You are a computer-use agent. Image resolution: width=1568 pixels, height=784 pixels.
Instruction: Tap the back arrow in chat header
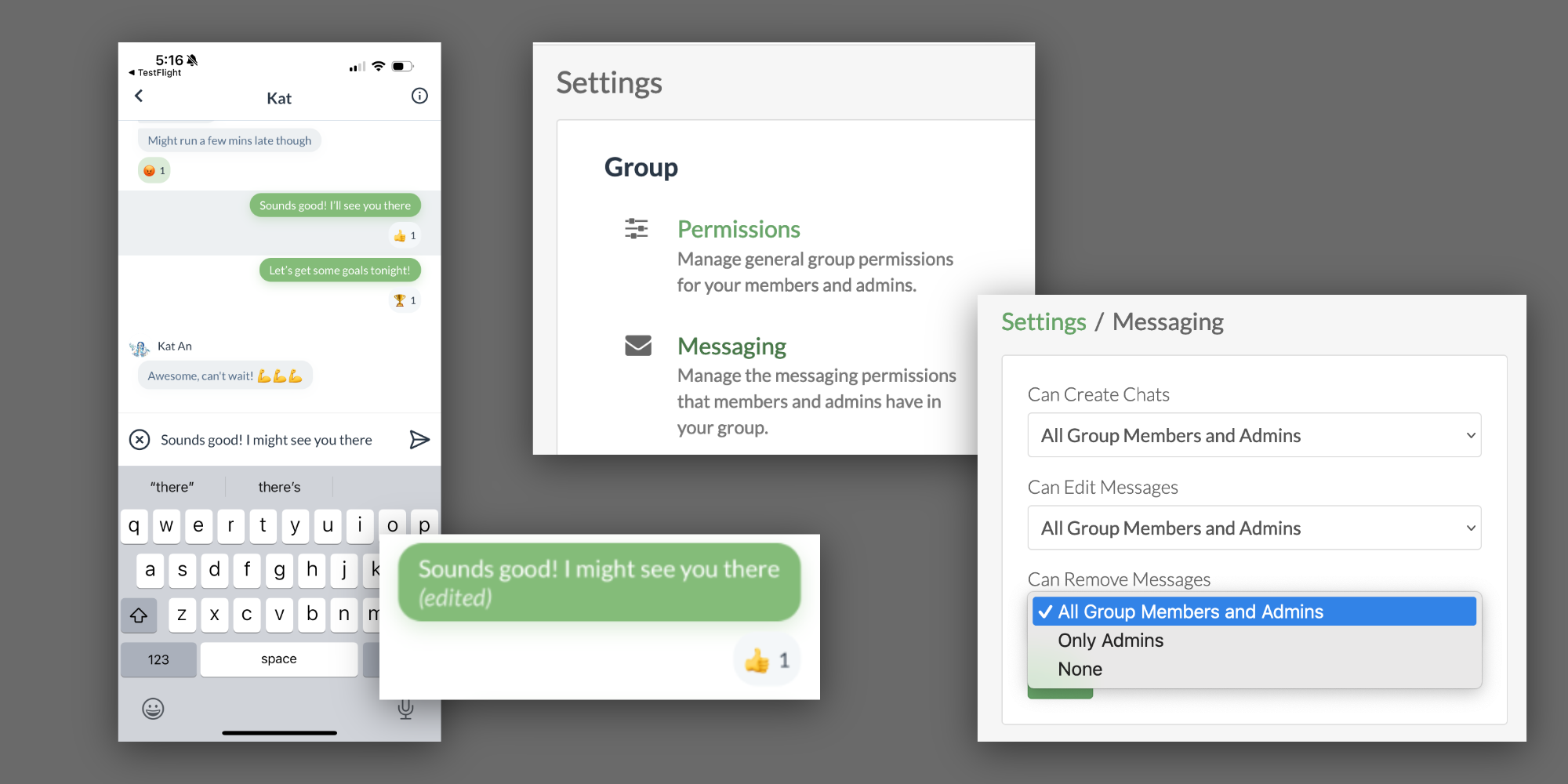(x=139, y=96)
